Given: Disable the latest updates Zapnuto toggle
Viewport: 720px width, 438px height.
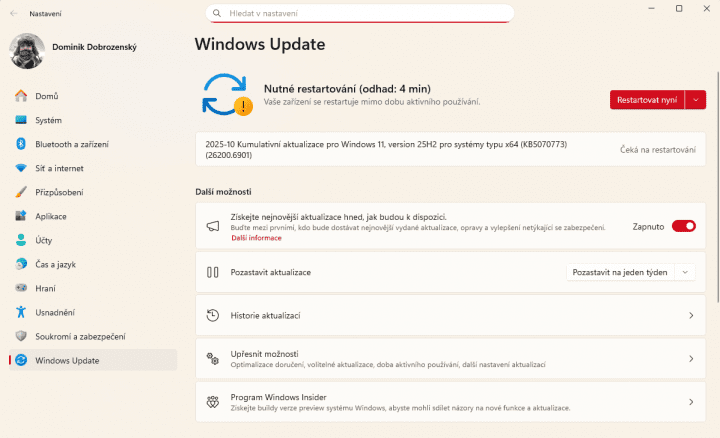Looking at the screenshot, I should (x=684, y=226).
